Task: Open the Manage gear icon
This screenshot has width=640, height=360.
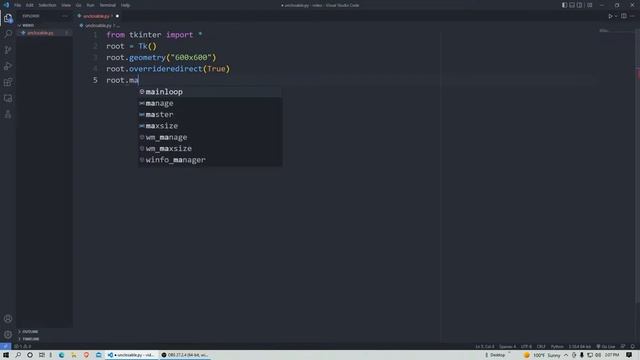Action: pos(8,335)
